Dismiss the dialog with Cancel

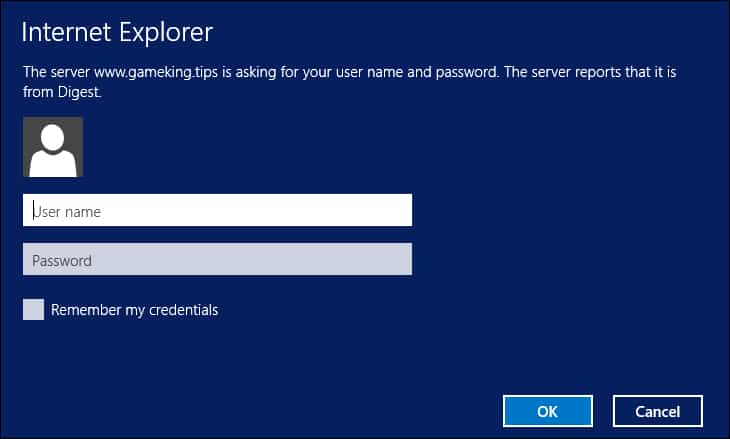pyautogui.click(x=658, y=411)
